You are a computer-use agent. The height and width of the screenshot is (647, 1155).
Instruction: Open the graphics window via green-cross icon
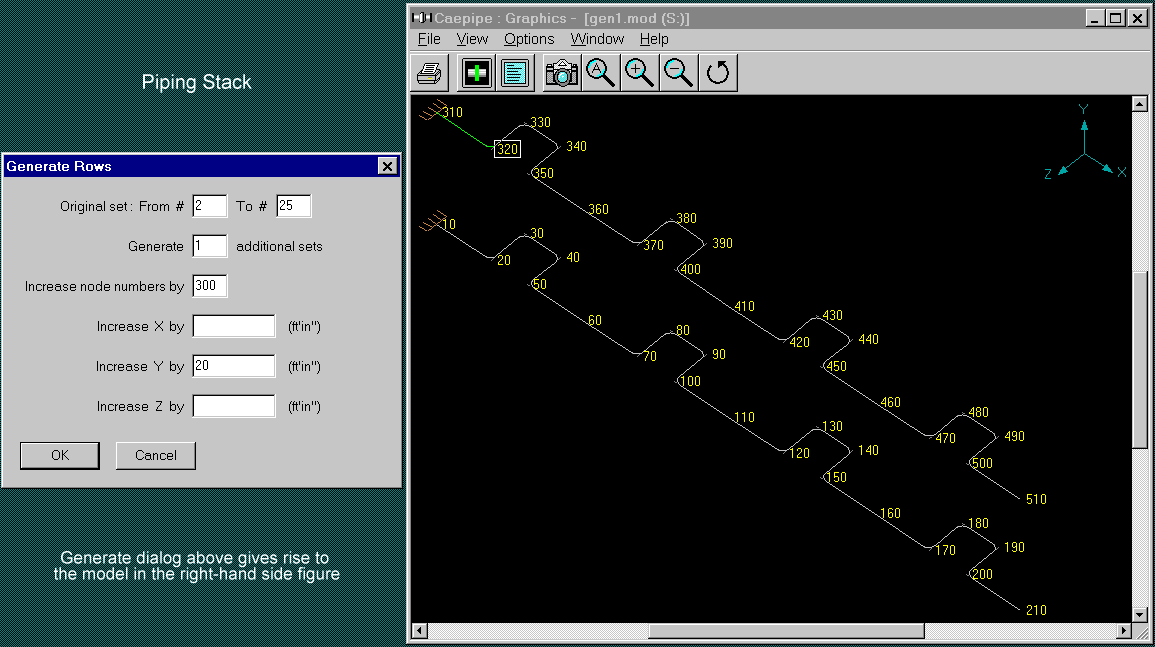[x=477, y=73]
